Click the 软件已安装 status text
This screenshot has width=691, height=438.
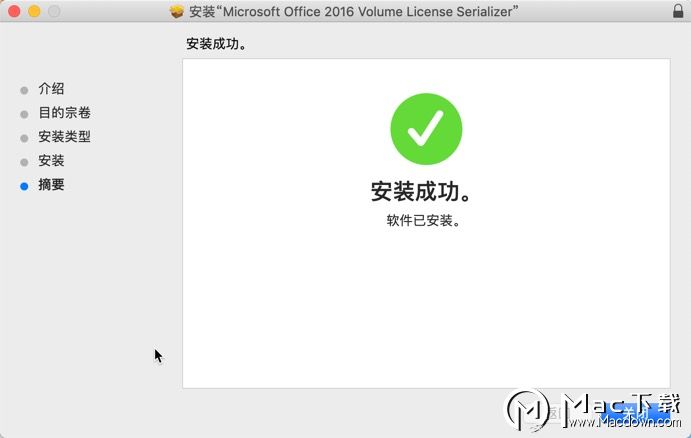coord(424,220)
